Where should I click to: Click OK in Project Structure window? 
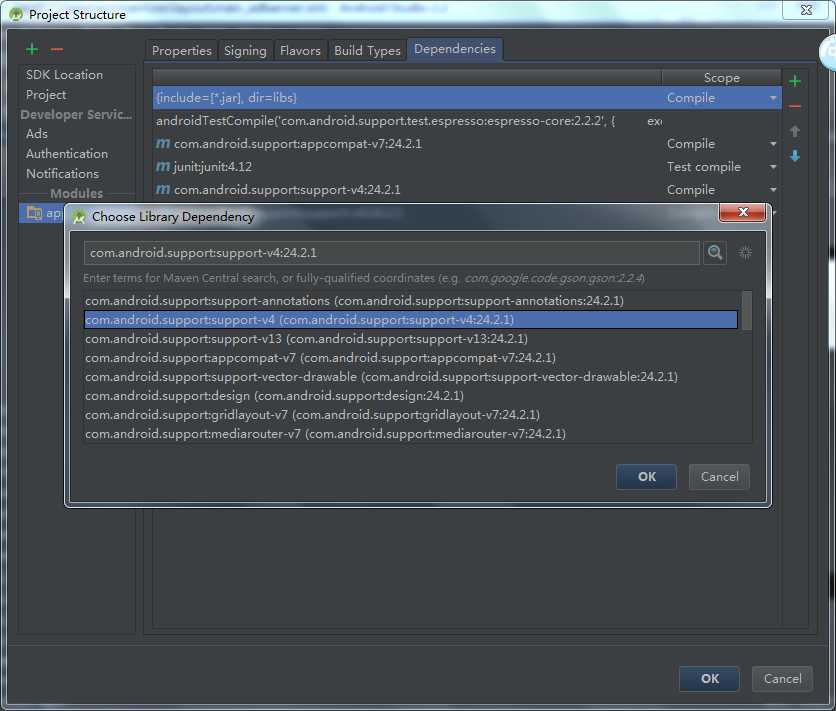(x=710, y=678)
